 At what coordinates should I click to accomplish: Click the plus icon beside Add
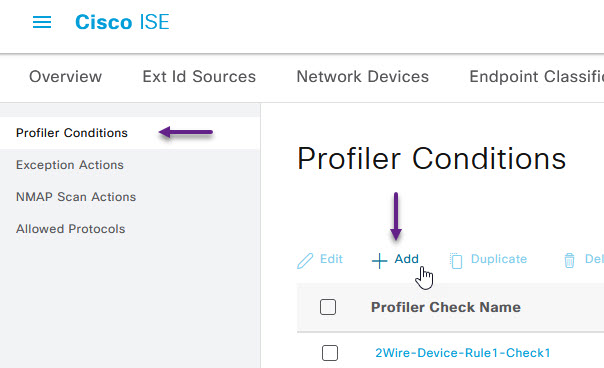(x=379, y=261)
